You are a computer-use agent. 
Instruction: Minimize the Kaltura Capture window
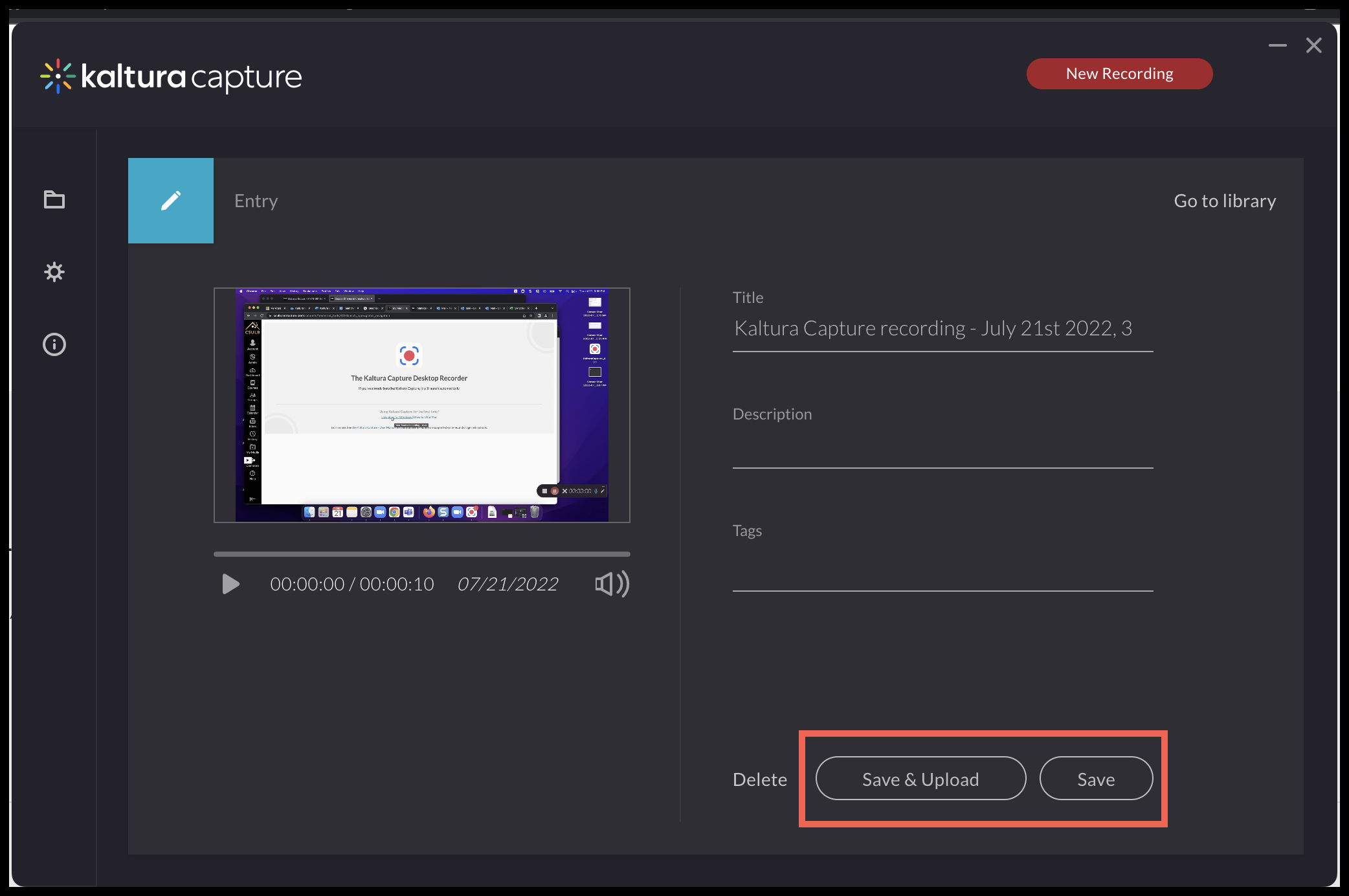[1278, 45]
